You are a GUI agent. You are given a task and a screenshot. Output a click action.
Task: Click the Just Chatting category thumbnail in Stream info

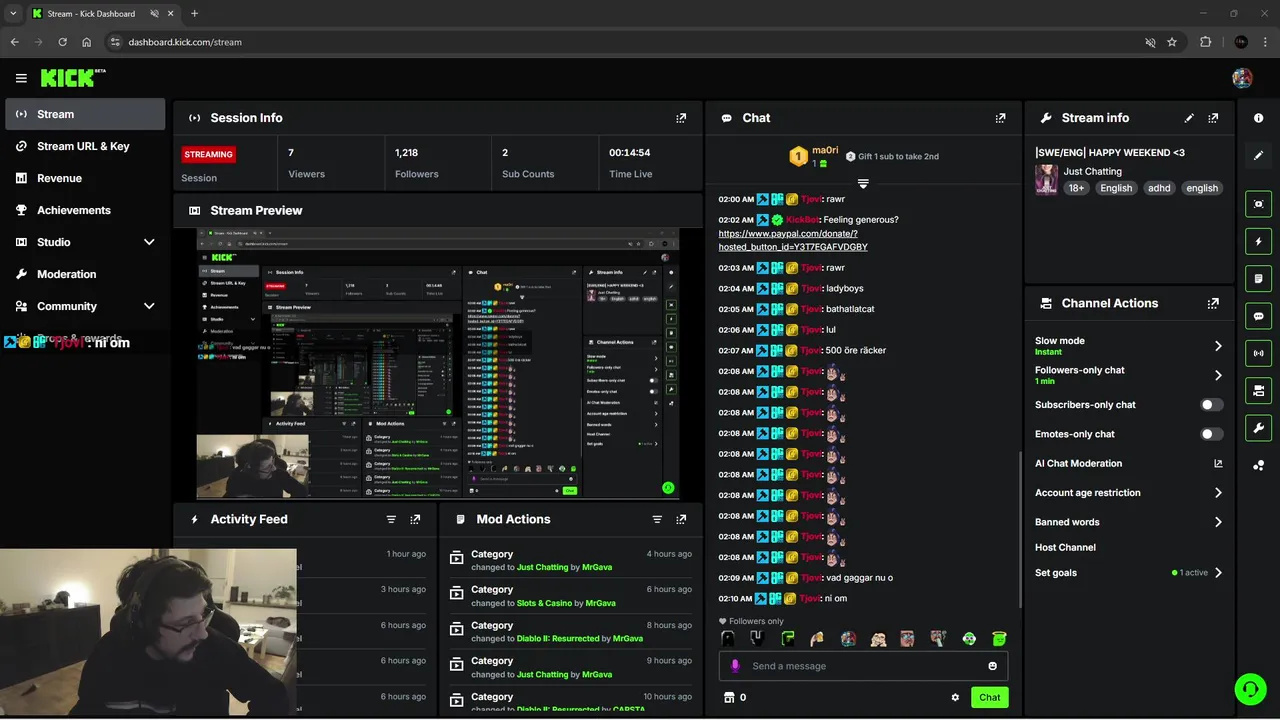click(1046, 180)
